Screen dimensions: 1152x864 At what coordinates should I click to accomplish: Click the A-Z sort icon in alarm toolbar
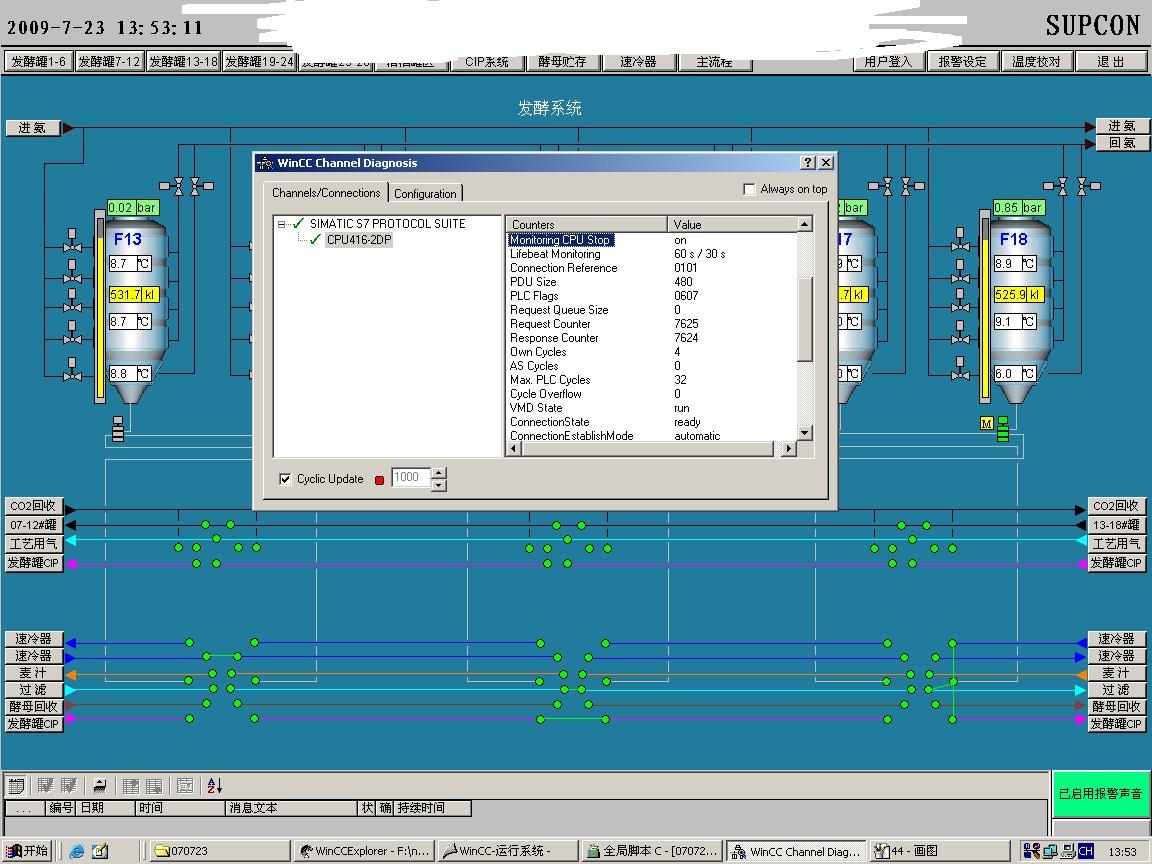[x=215, y=786]
